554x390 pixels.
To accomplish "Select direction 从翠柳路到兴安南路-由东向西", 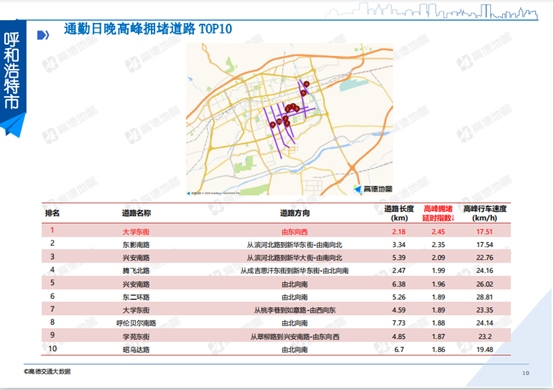I will tap(295, 337).
